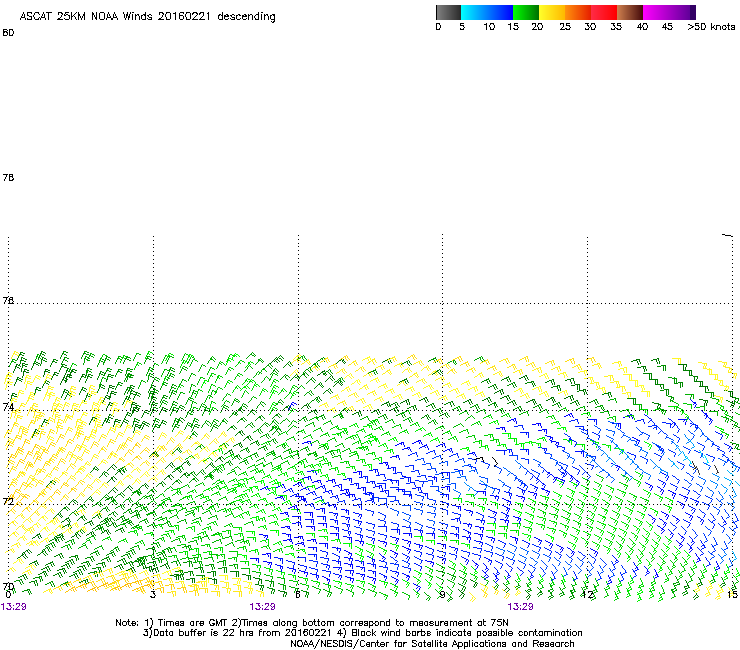Click the cyan-blue 5-15 knots legend band
Viewport: 740px width, 650px height.
click(x=487, y=12)
